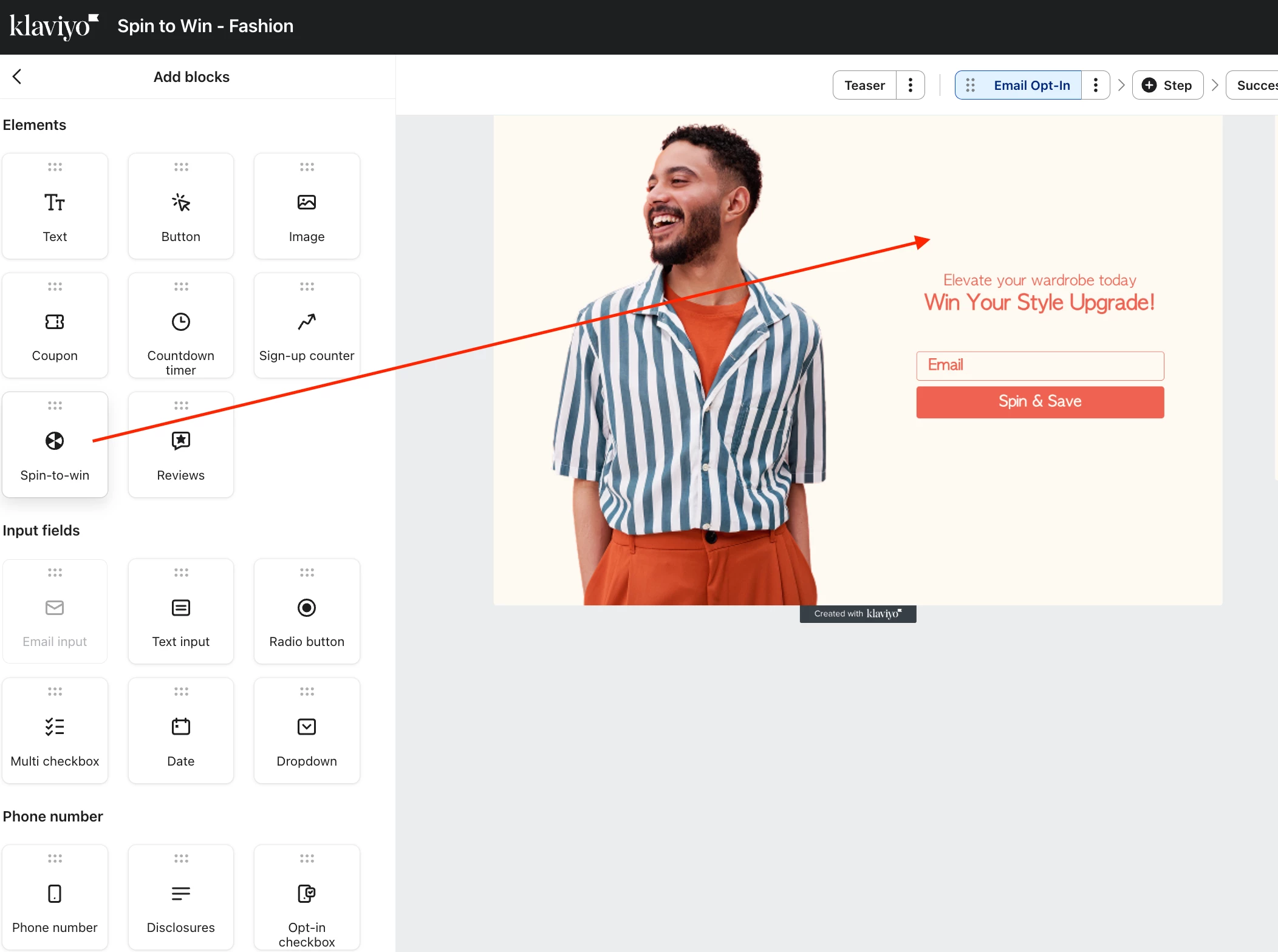Open Email Opt-In three-dot menu
This screenshot has width=1278, height=952.
point(1095,86)
